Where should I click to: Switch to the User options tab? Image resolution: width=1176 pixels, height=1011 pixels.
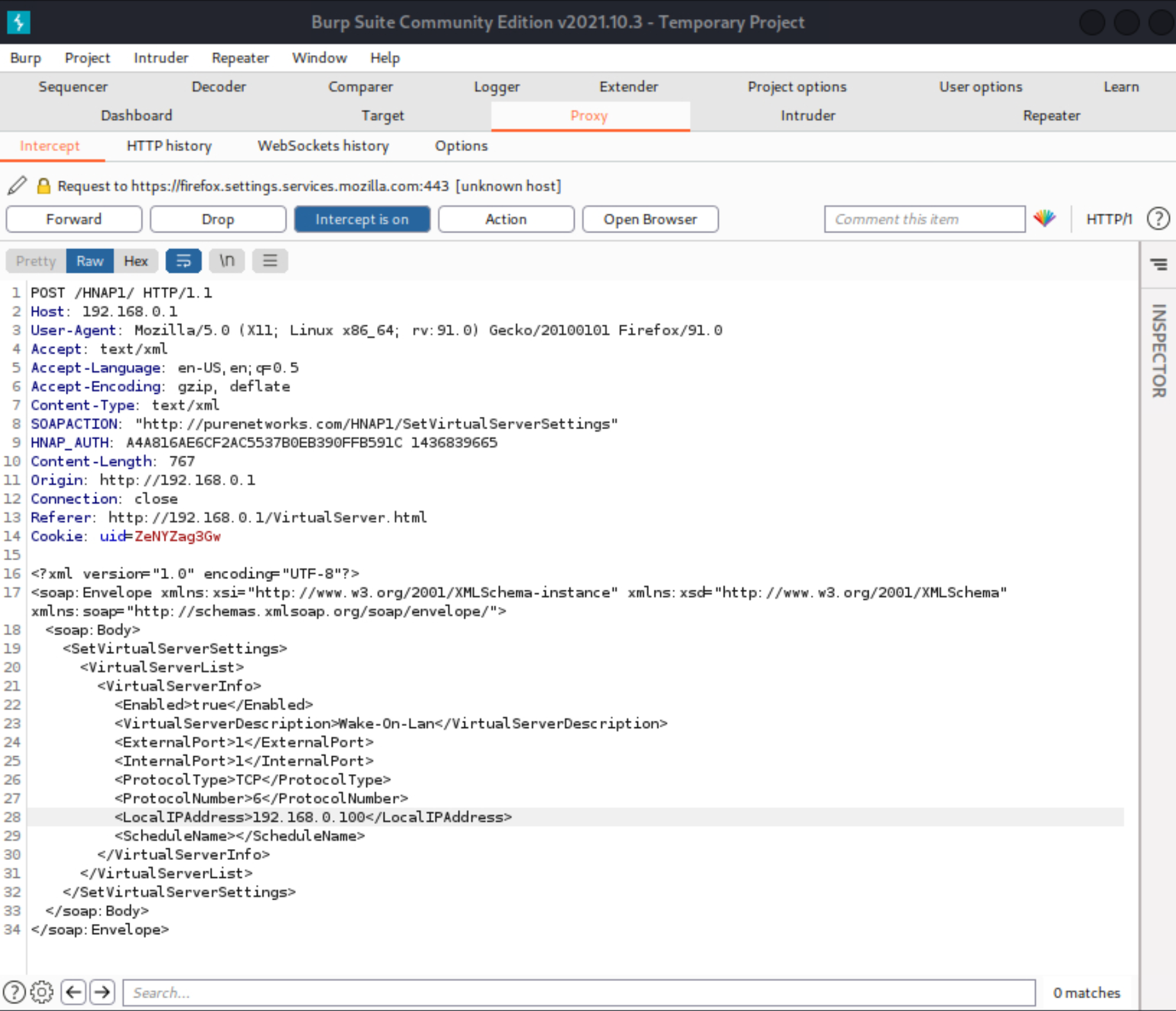point(981,86)
